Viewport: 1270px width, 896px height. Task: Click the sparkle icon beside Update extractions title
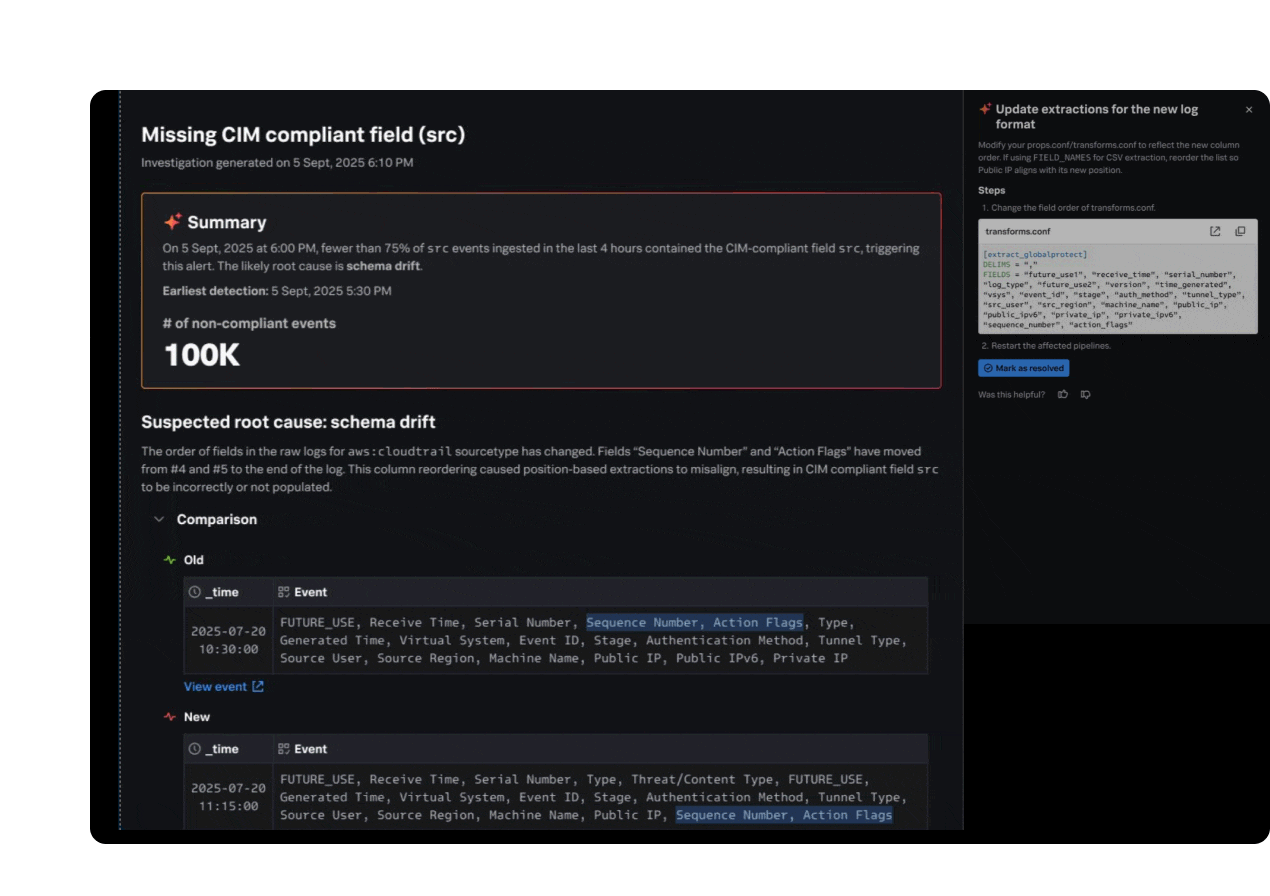point(985,109)
